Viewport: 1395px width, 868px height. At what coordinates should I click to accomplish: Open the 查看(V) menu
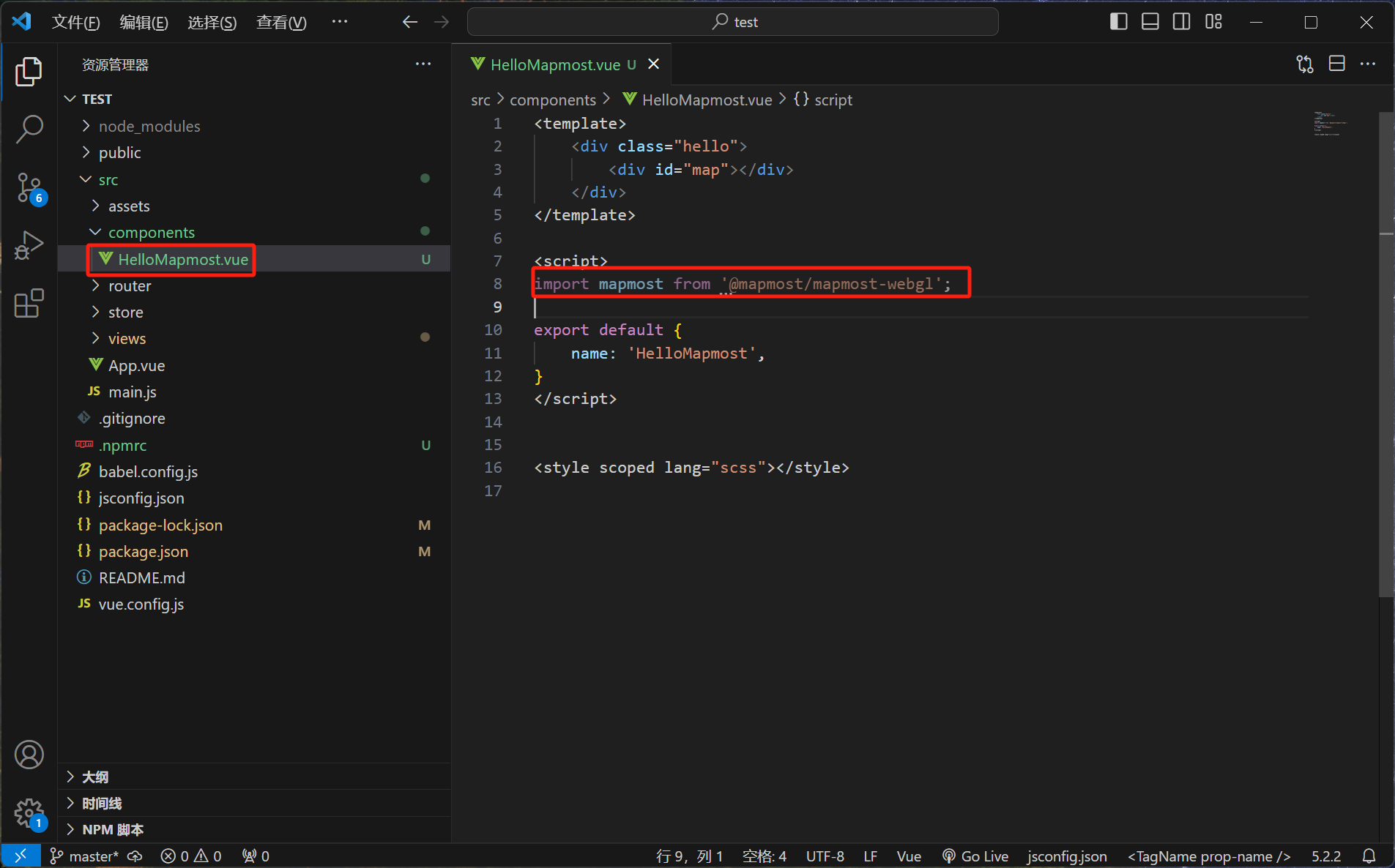tap(281, 22)
